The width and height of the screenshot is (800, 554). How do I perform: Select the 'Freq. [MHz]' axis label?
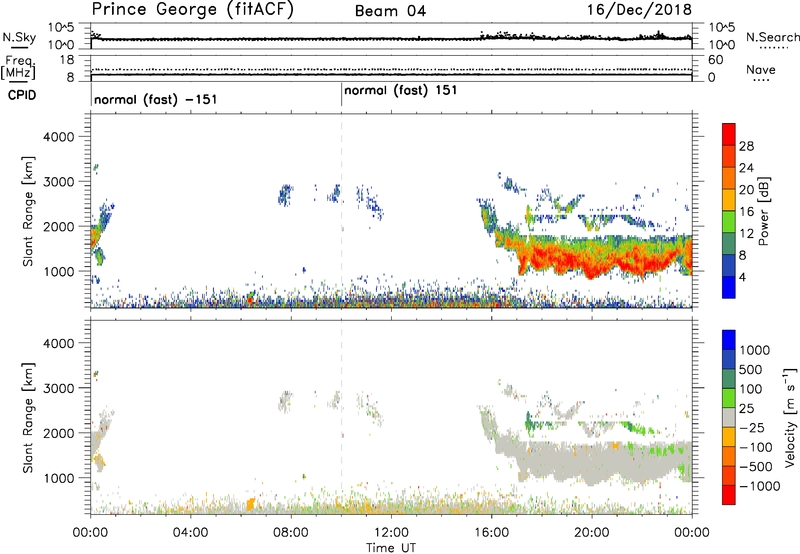coord(18,68)
